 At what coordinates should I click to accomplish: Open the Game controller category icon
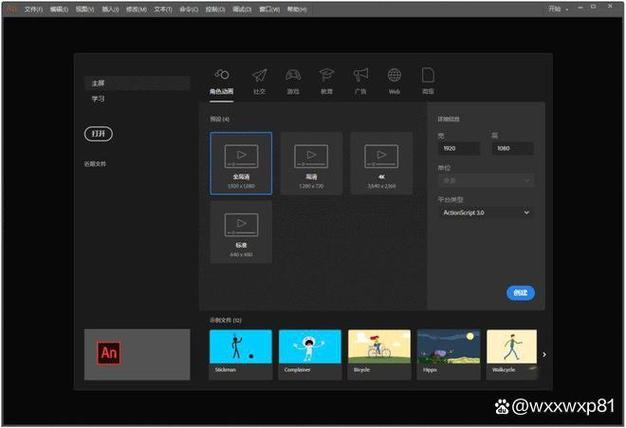293,75
